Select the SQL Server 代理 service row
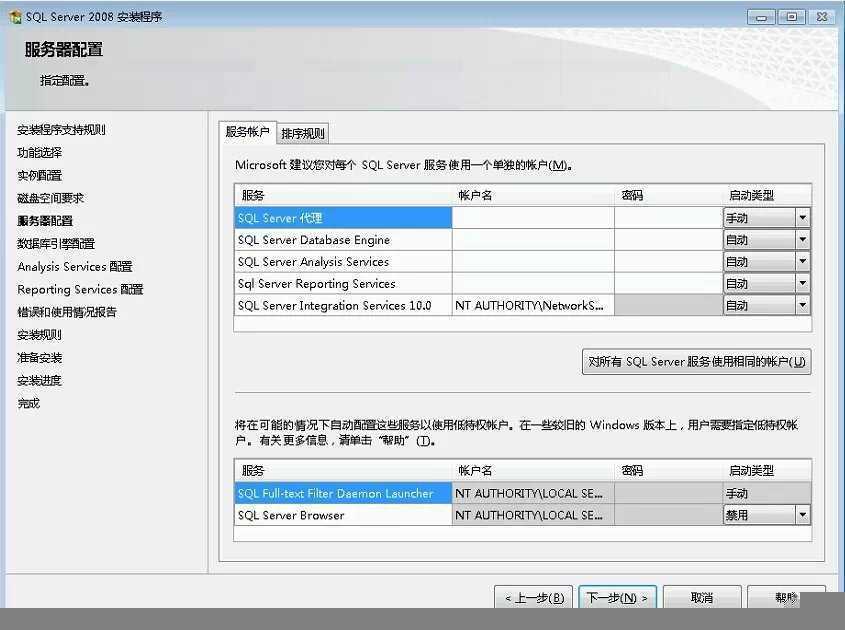The image size is (845, 630). (343, 218)
